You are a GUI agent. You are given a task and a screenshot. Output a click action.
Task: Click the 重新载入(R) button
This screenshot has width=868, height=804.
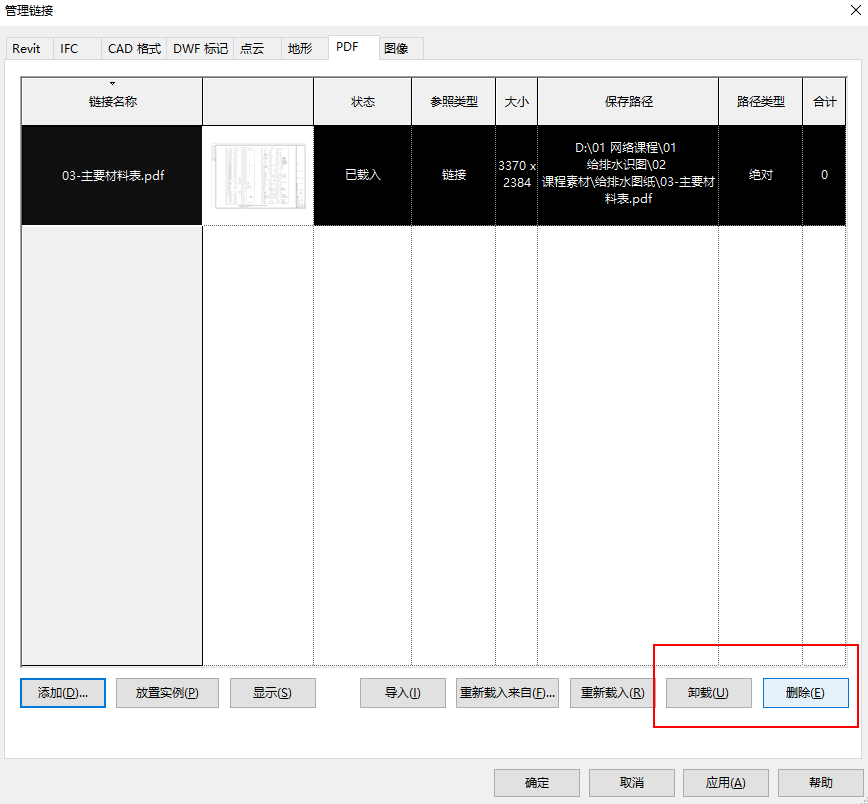(x=612, y=693)
